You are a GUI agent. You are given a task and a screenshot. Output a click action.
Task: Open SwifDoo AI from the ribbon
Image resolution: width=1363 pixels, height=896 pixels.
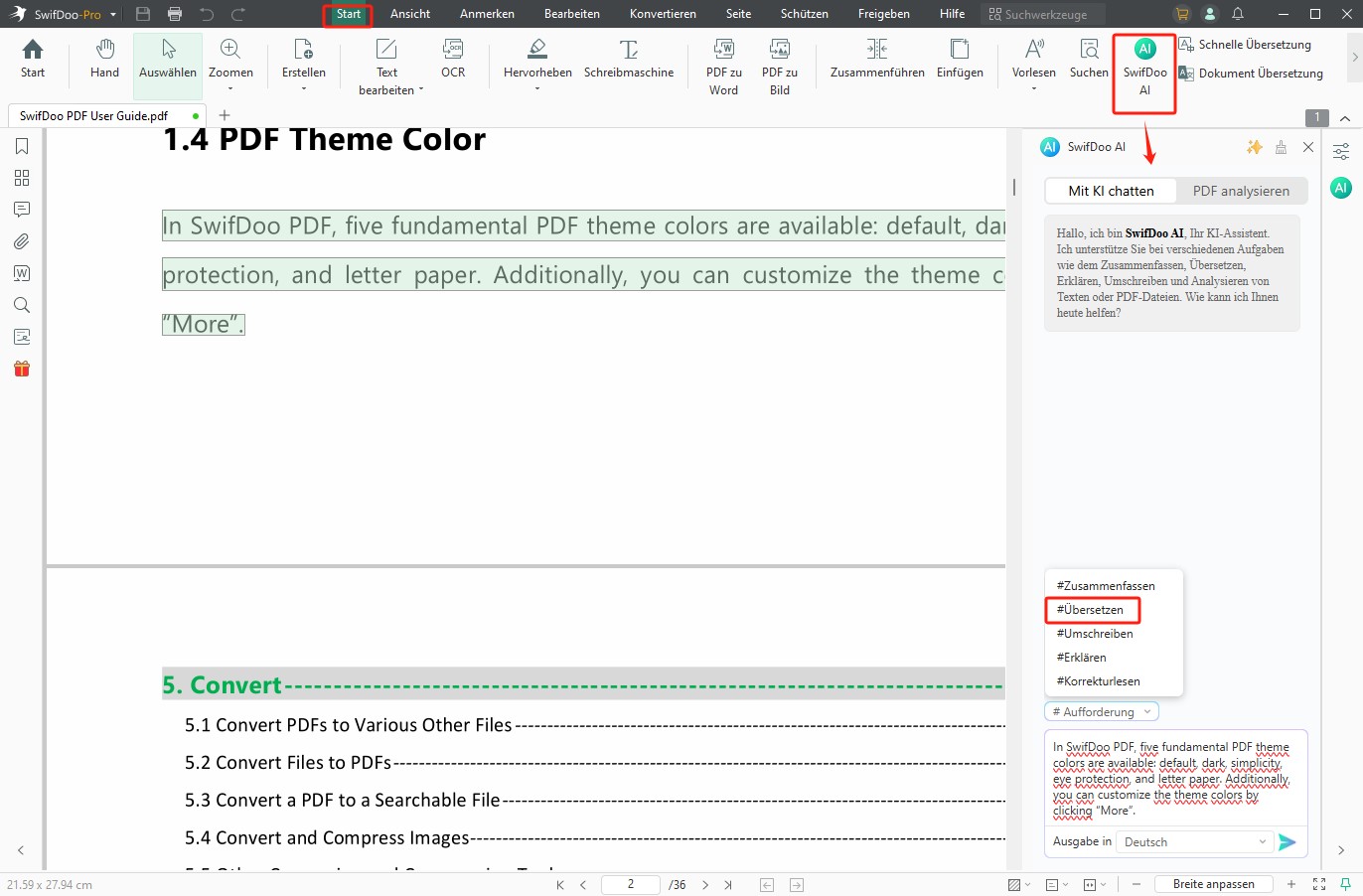tap(1144, 67)
